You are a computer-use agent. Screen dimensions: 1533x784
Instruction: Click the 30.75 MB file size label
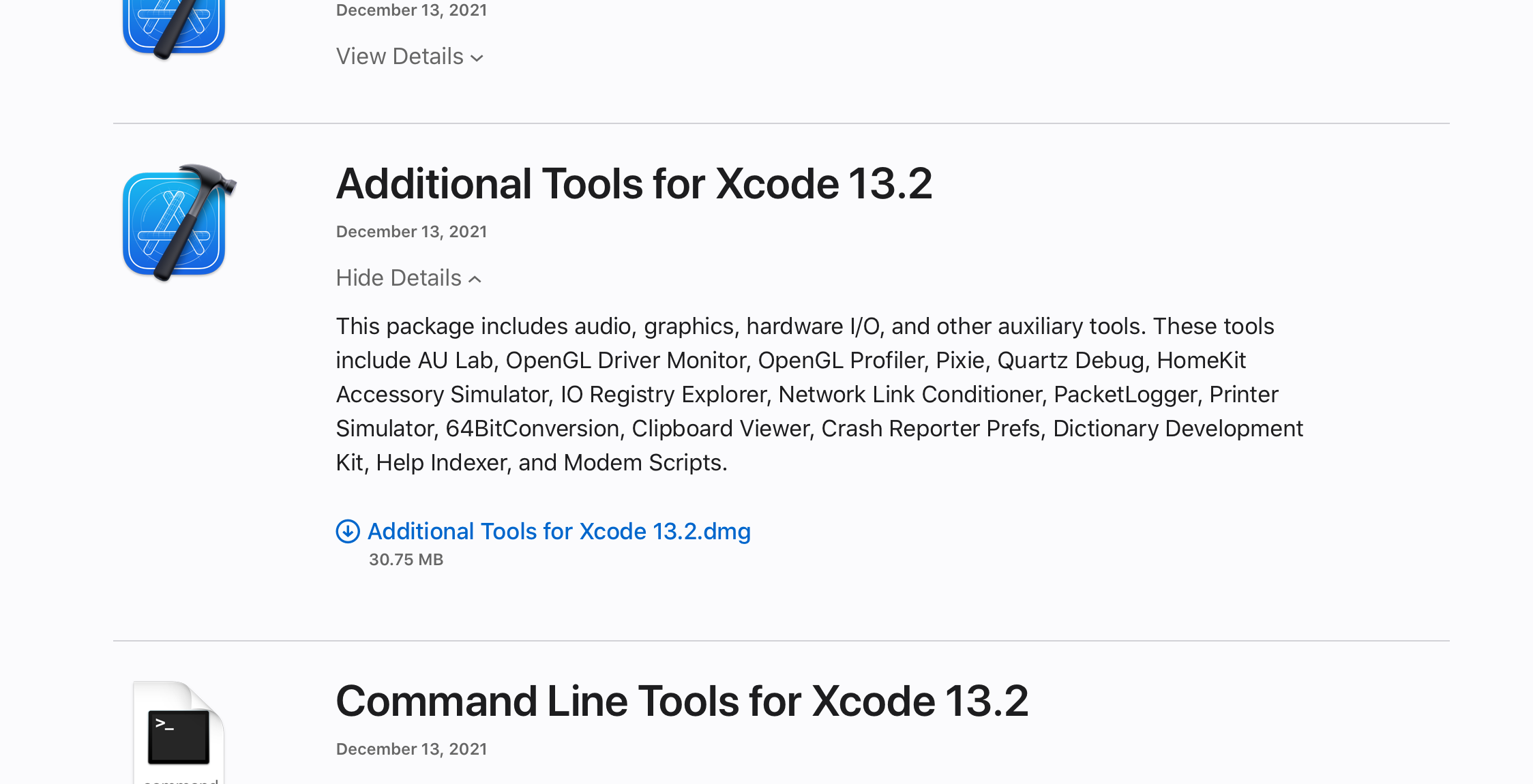pos(406,560)
